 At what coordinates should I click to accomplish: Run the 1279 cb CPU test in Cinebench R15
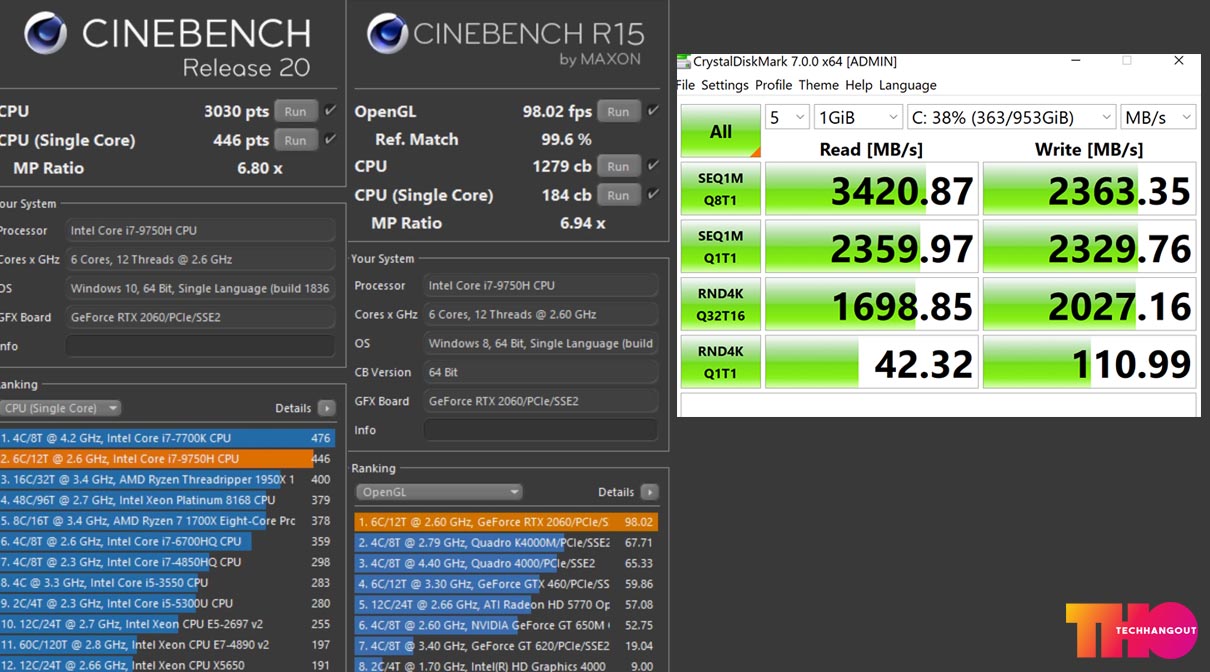pyautogui.click(x=619, y=166)
